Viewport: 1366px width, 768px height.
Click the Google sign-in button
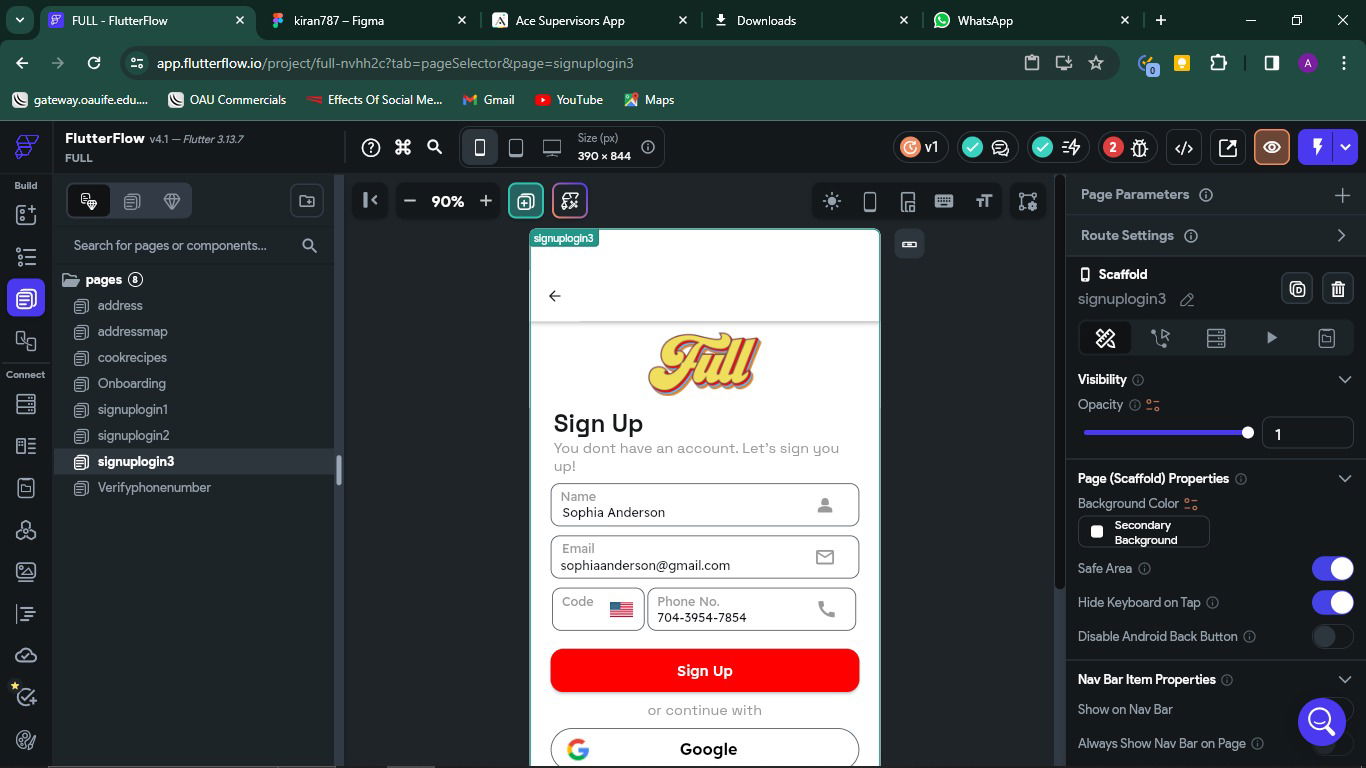click(x=704, y=749)
